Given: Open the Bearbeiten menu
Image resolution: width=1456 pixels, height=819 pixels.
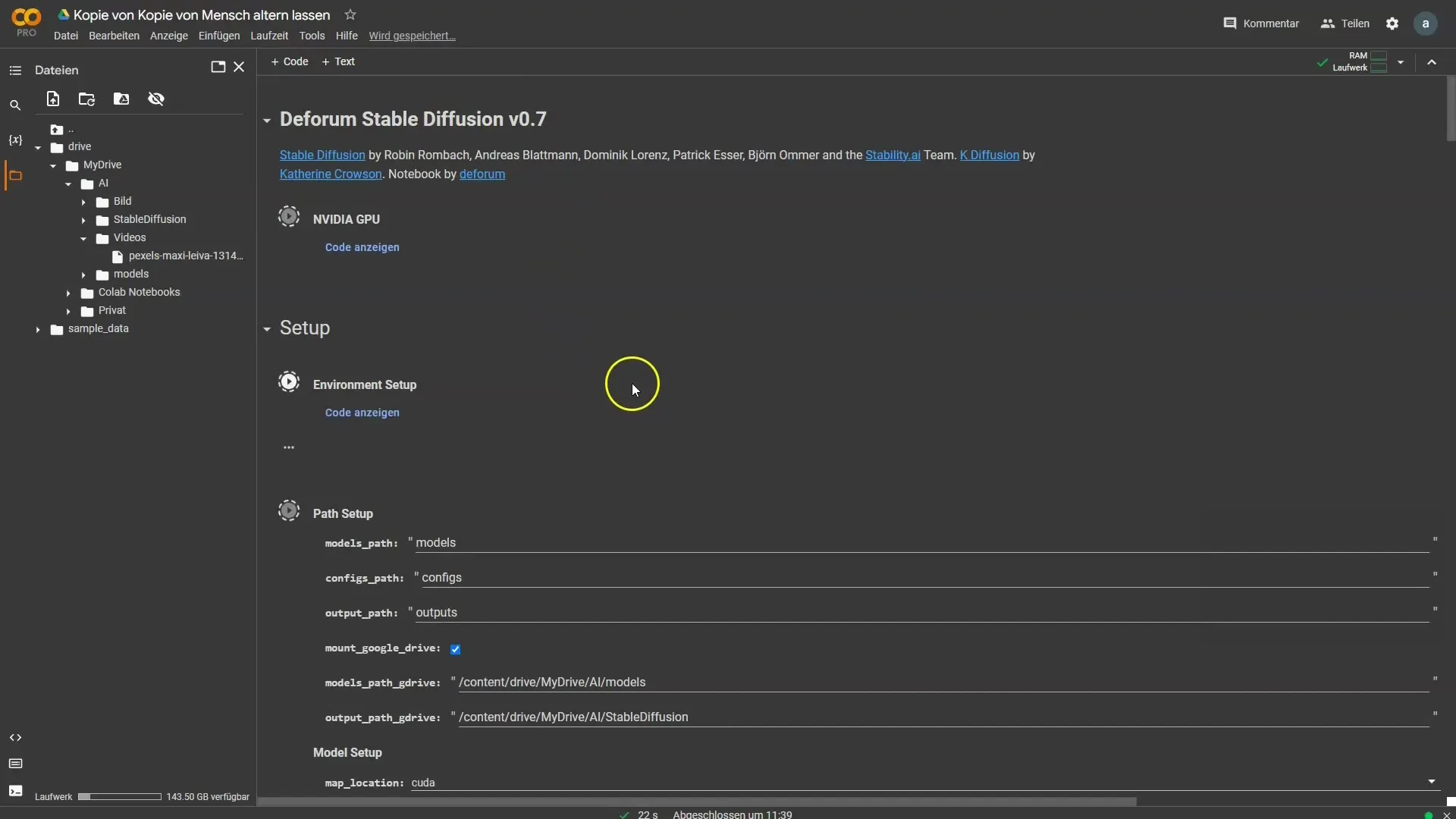Looking at the screenshot, I should tap(114, 36).
